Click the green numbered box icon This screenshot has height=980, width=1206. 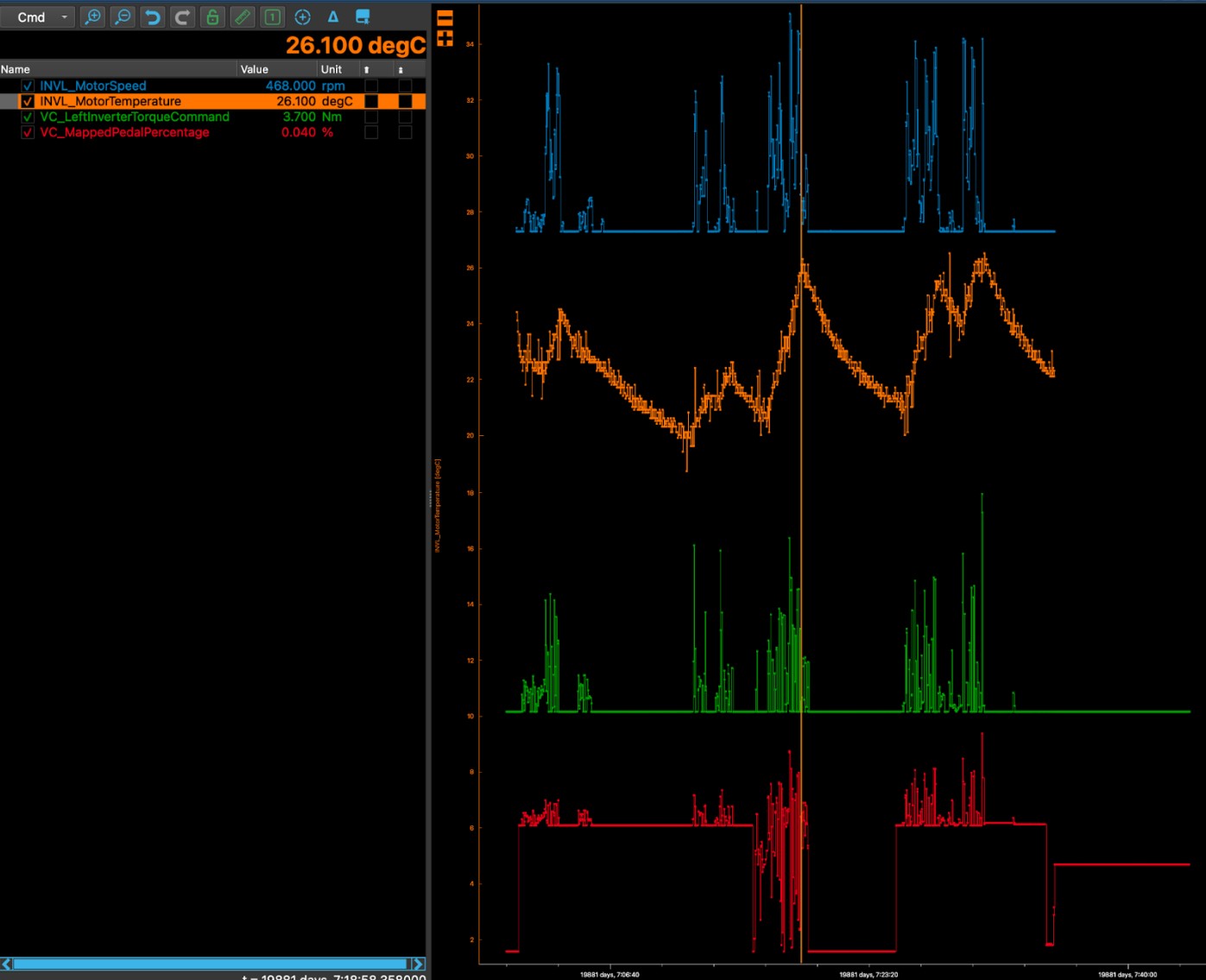click(x=273, y=16)
